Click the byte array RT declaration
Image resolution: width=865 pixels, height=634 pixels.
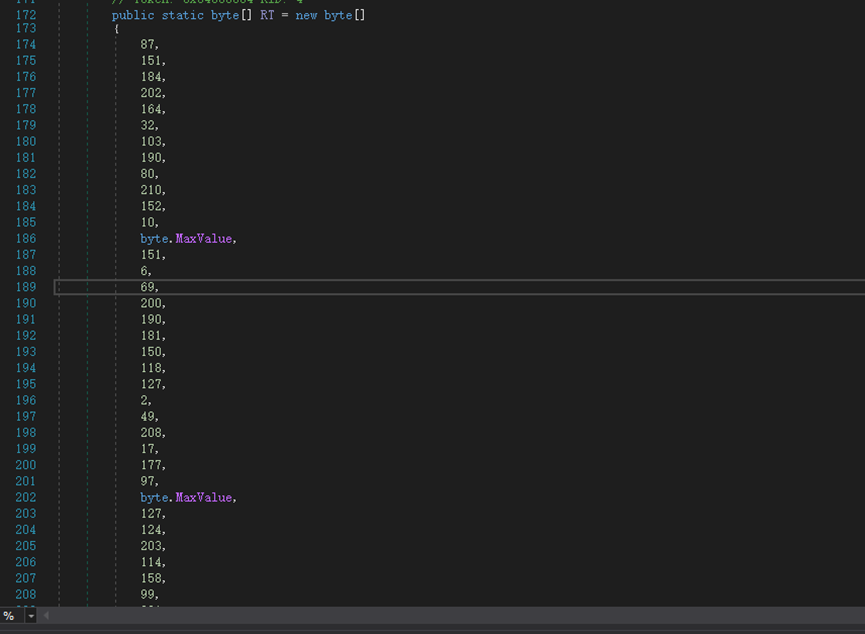point(238,15)
